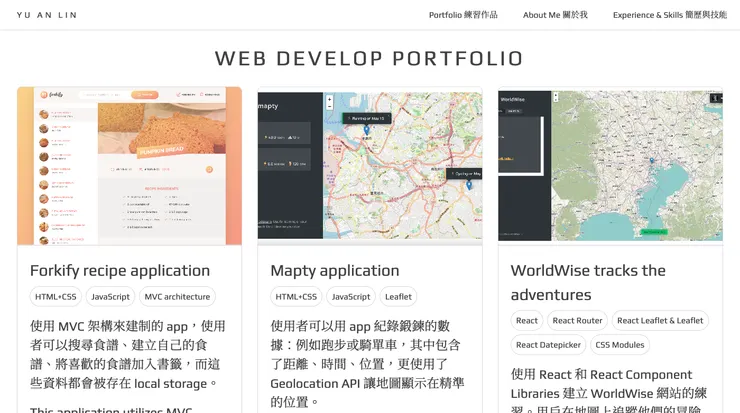This screenshot has height=413, width=740.
Task: Click the WEB DEVELOP PORTFOLIO heading
Action: pos(369,59)
